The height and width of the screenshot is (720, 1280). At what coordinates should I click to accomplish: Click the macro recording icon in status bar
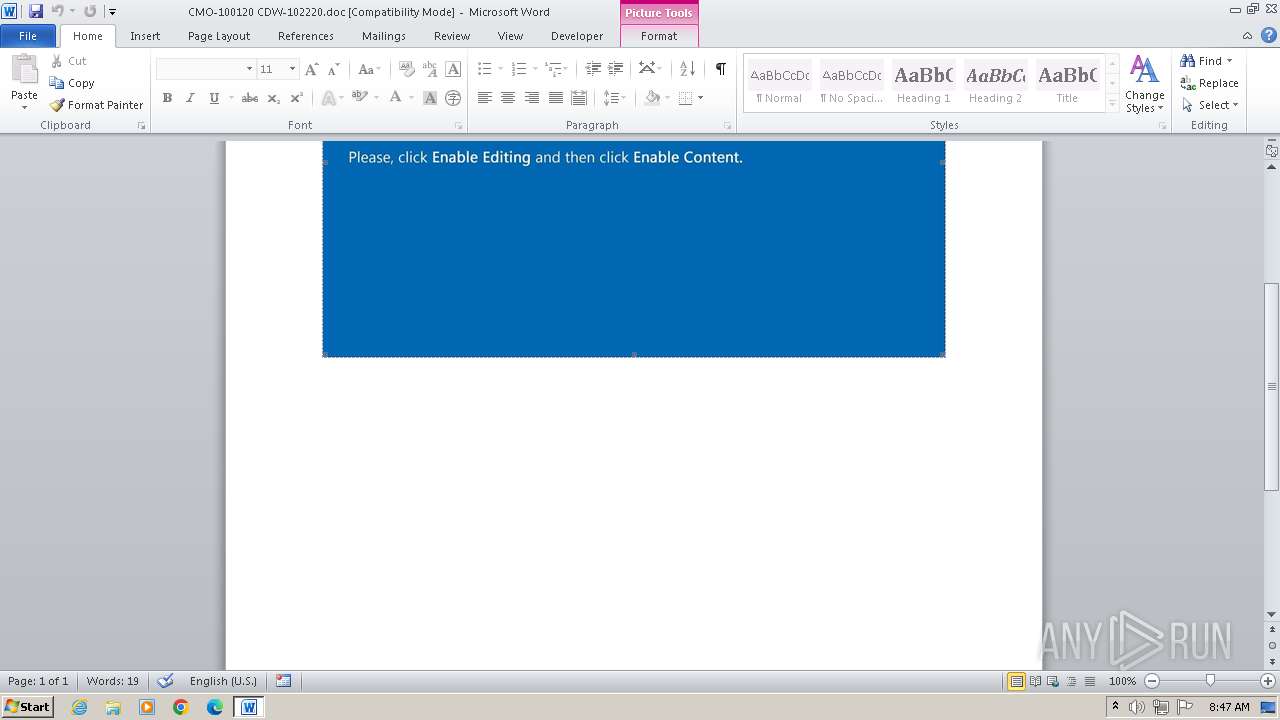point(284,681)
